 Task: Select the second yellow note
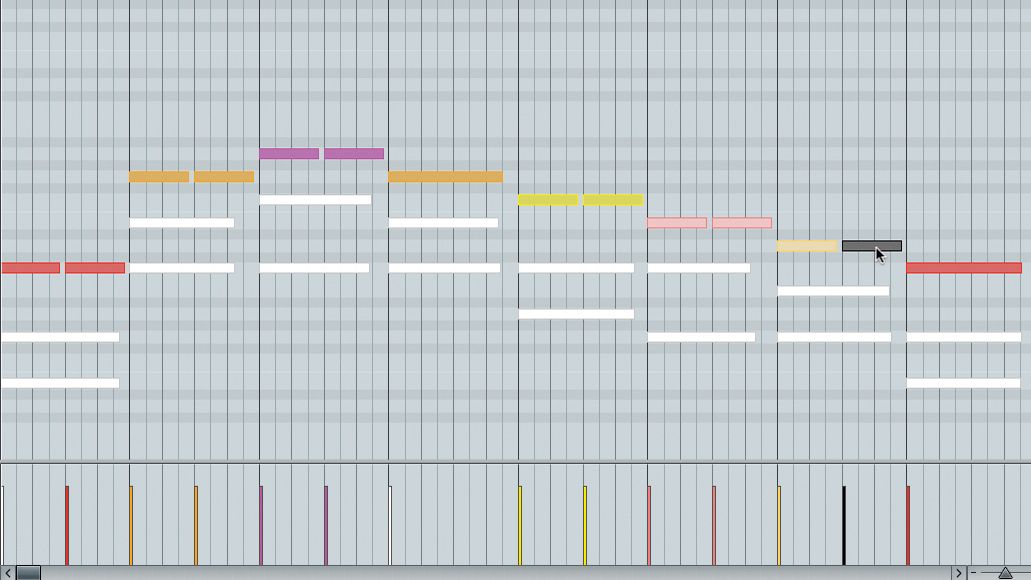click(x=612, y=199)
